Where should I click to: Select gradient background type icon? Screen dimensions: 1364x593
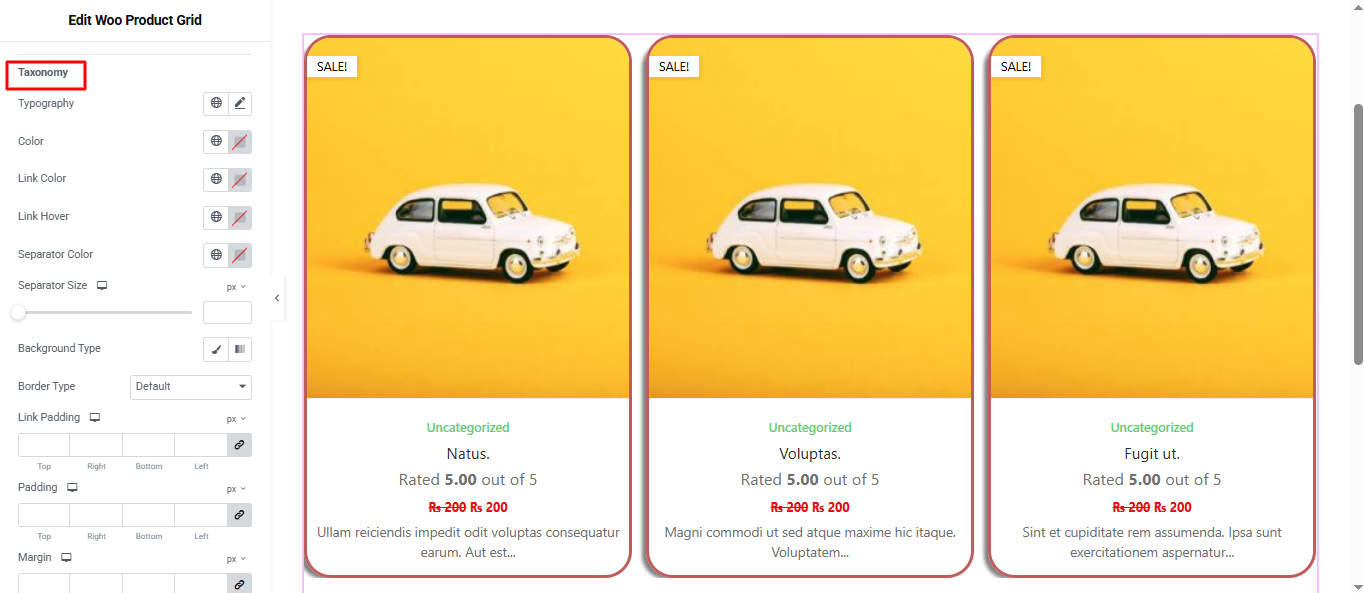tap(240, 349)
